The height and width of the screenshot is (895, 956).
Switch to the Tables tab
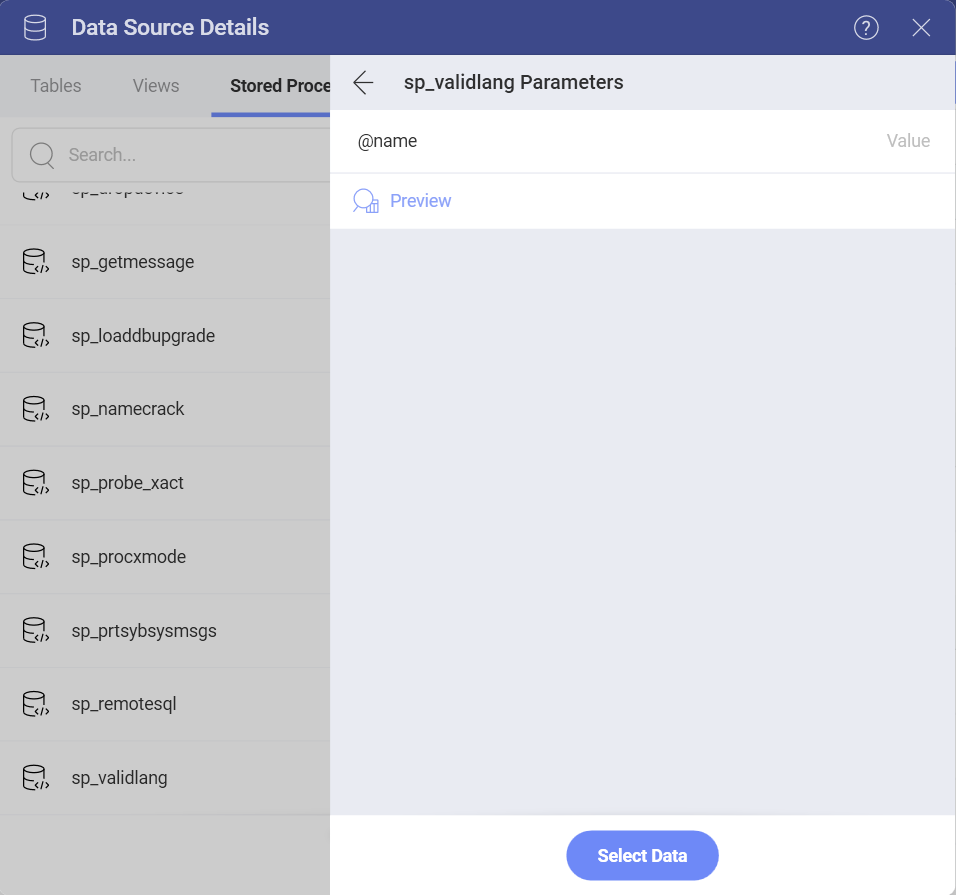click(55, 86)
